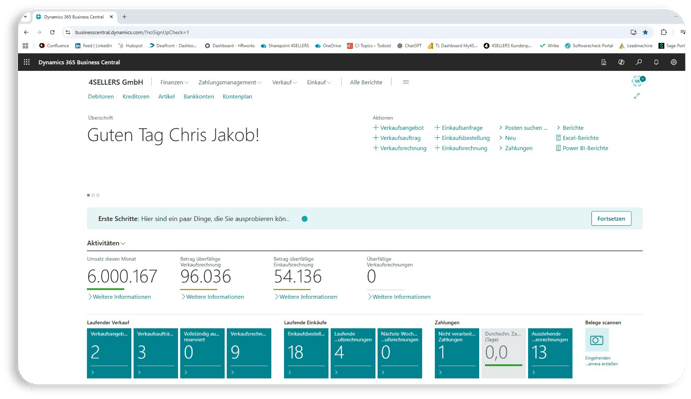Click the search magnifier in top bar

tap(639, 62)
